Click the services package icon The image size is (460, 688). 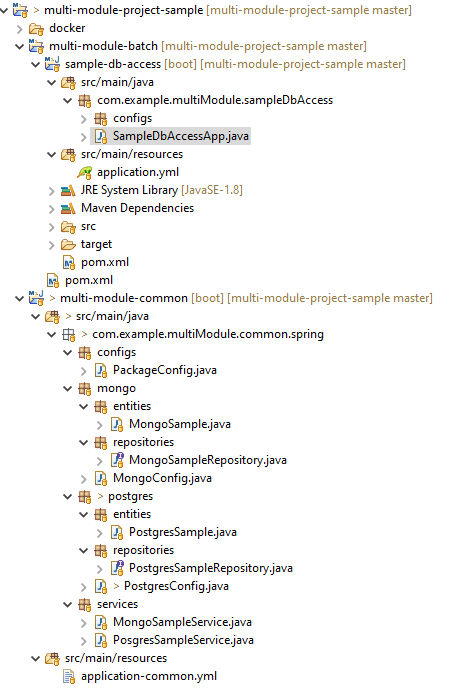(x=84, y=604)
